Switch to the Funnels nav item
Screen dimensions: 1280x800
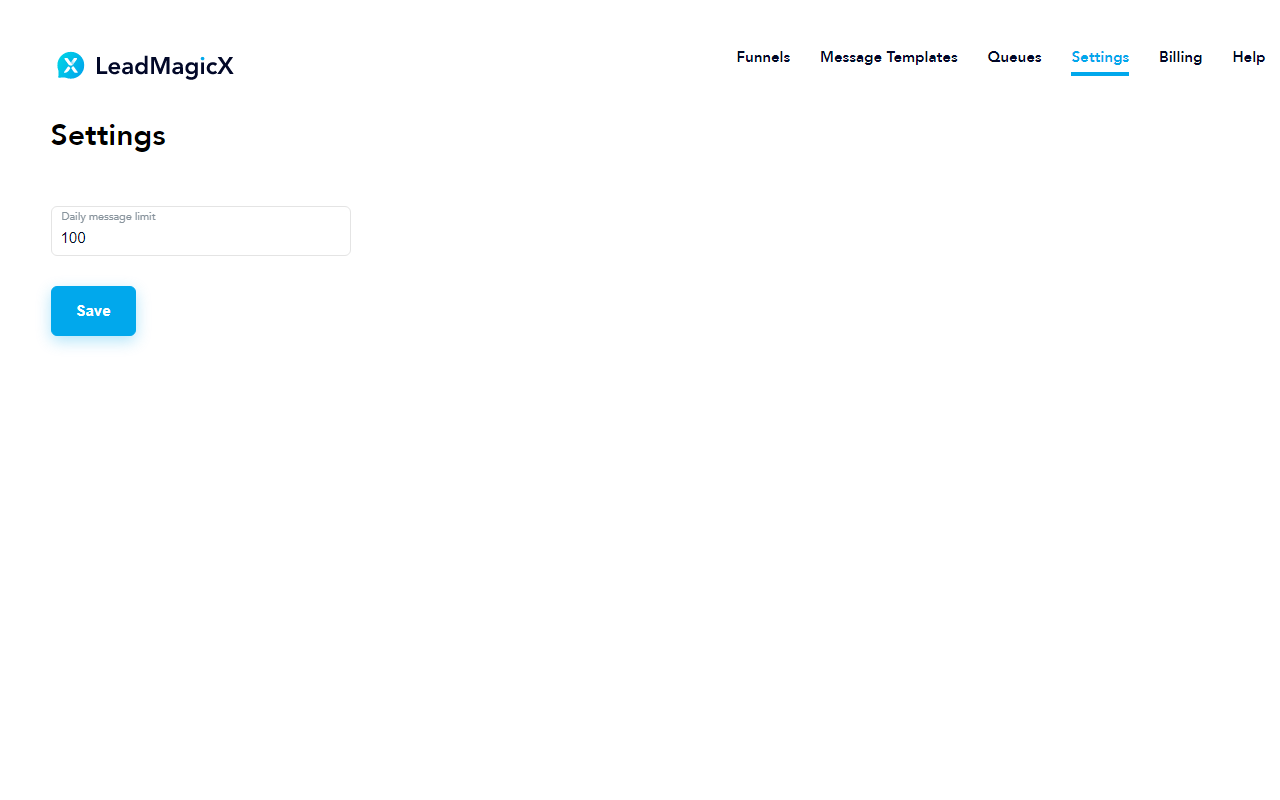click(x=763, y=57)
